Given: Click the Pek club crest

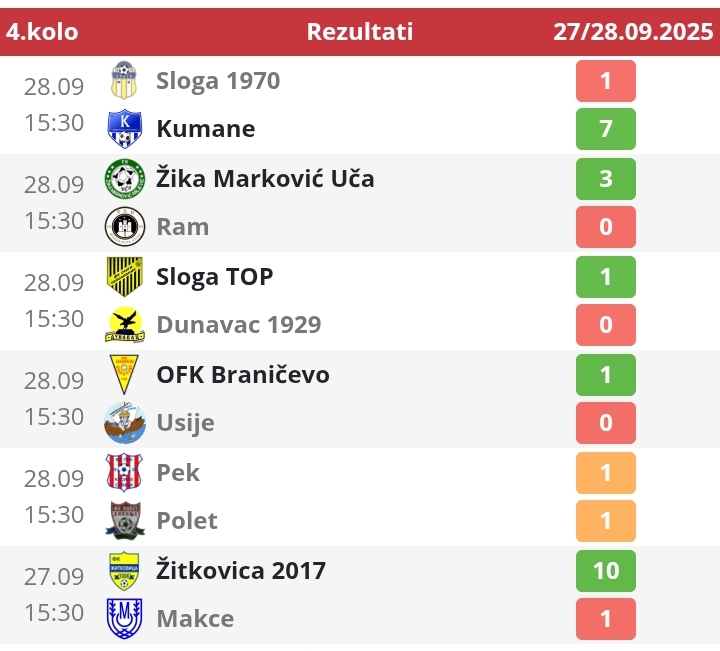Looking at the screenshot, I should [x=125, y=472].
